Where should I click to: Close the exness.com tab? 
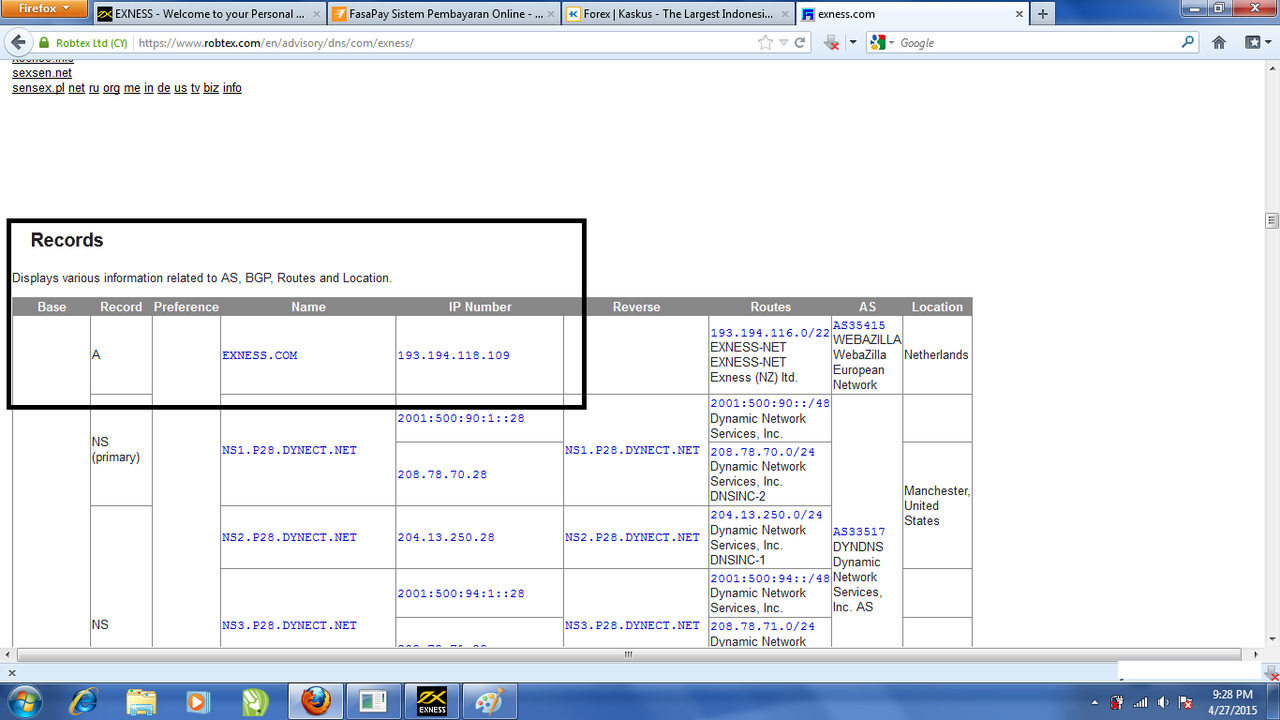point(1017,14)
